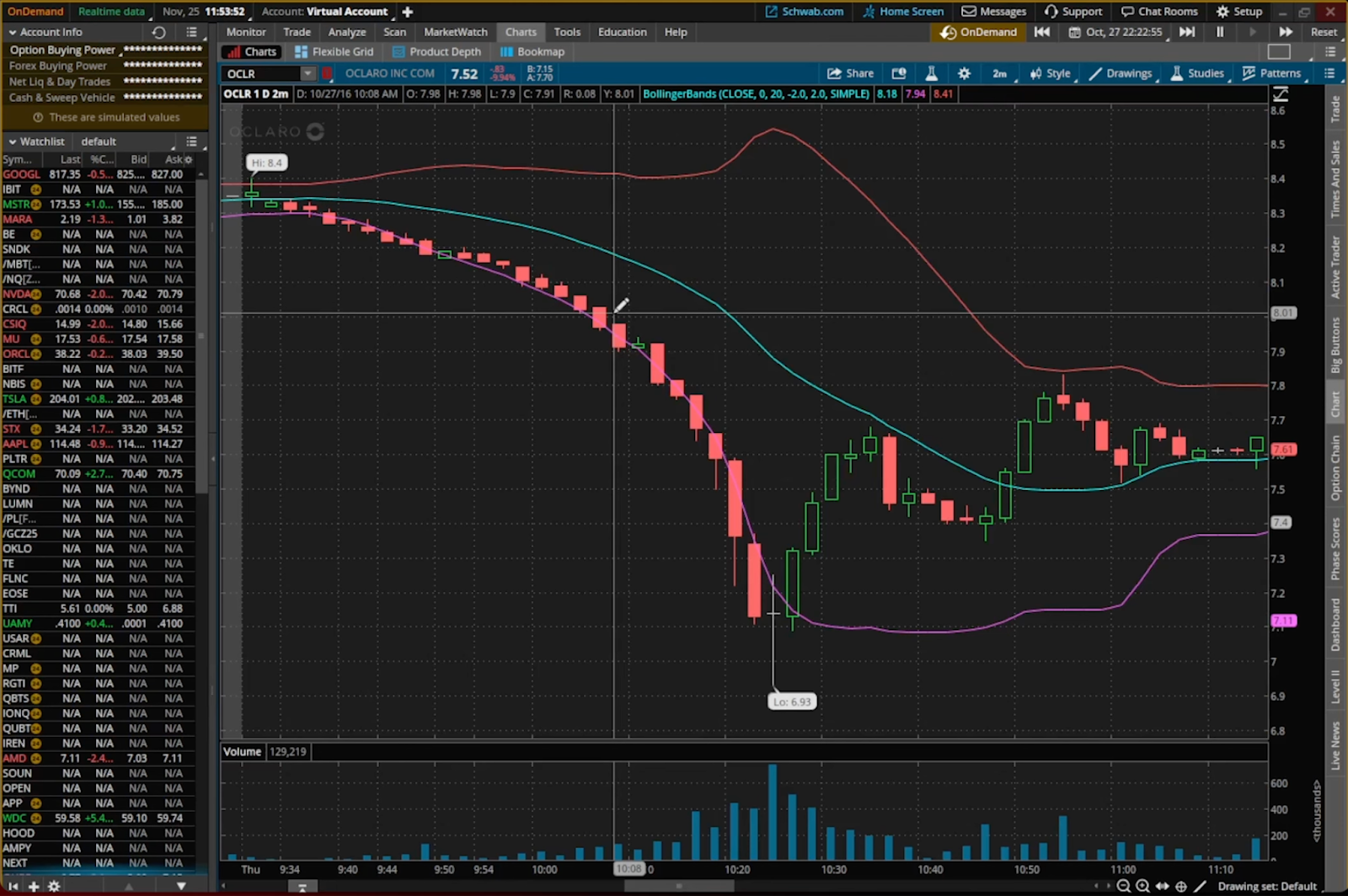
Task: Select the TSLA row in watchlist
Action: click(x=99, y=399)
